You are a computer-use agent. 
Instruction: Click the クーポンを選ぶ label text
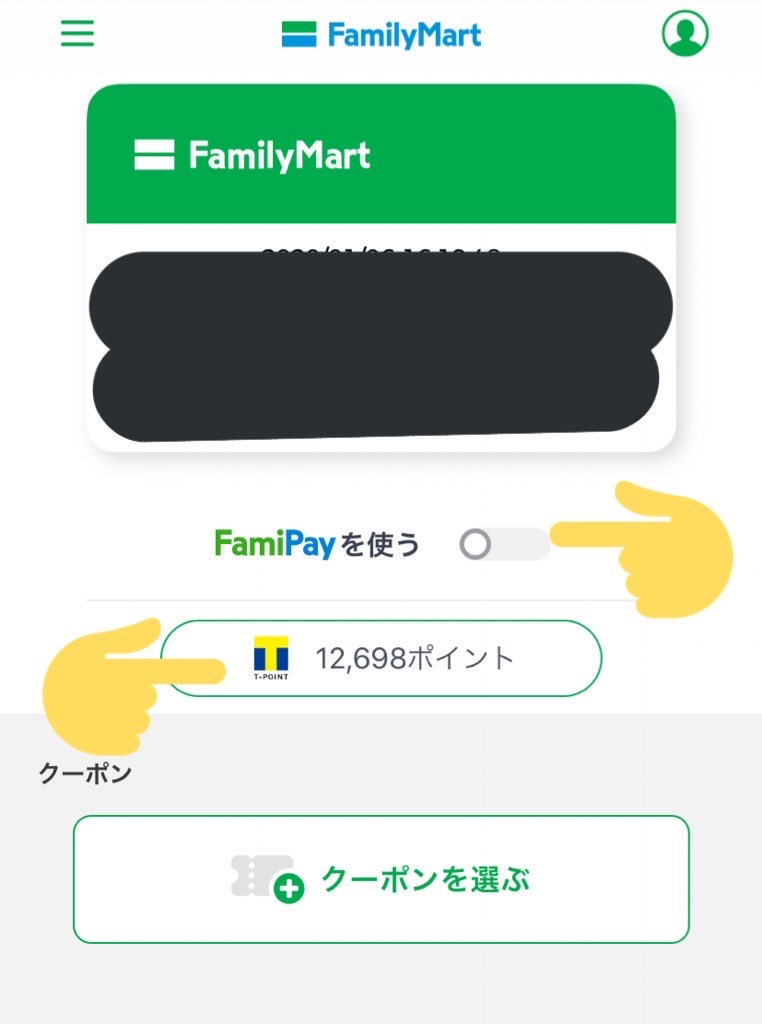point(426,879)
